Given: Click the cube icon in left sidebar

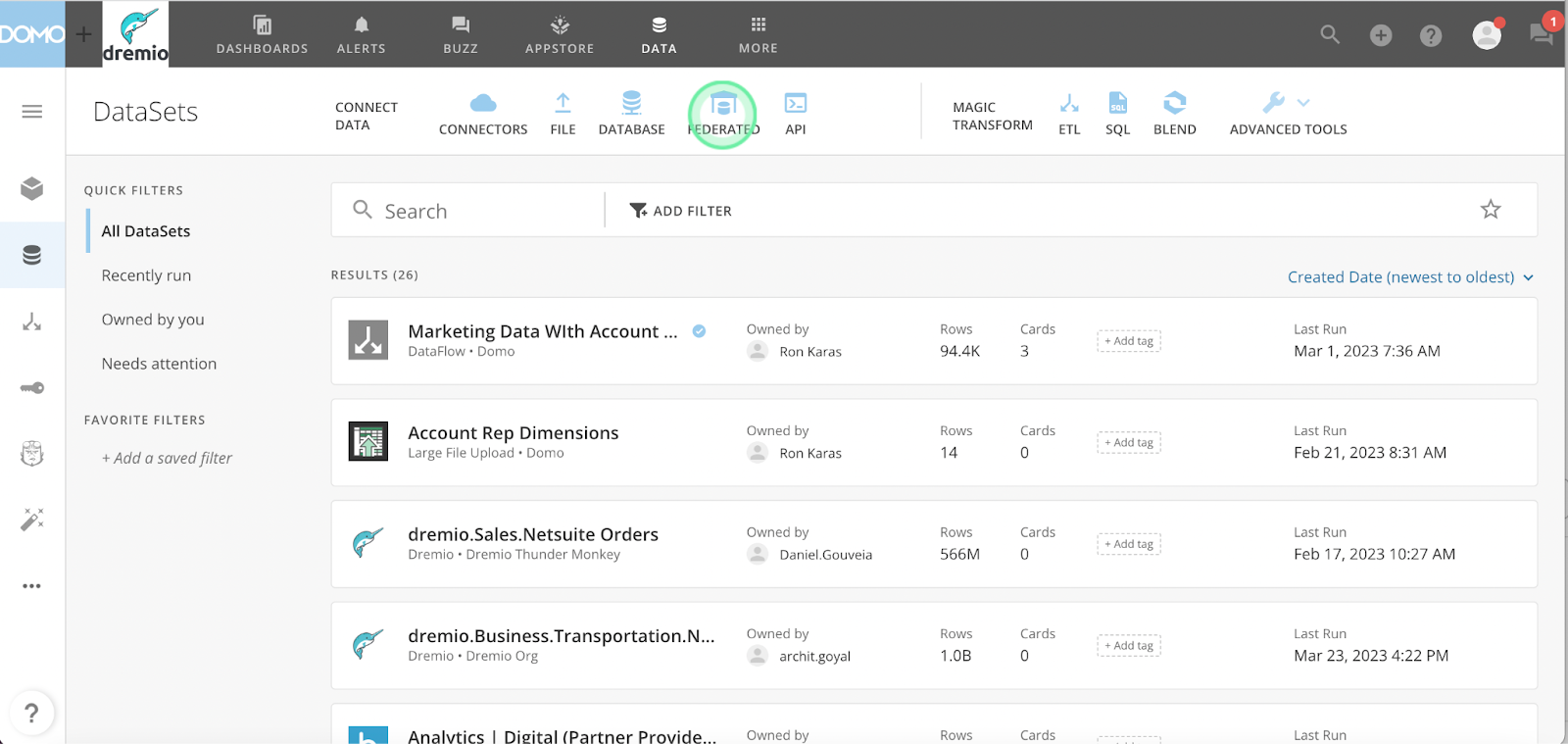Looking at the screenshot, I should [x=32, y=188].
